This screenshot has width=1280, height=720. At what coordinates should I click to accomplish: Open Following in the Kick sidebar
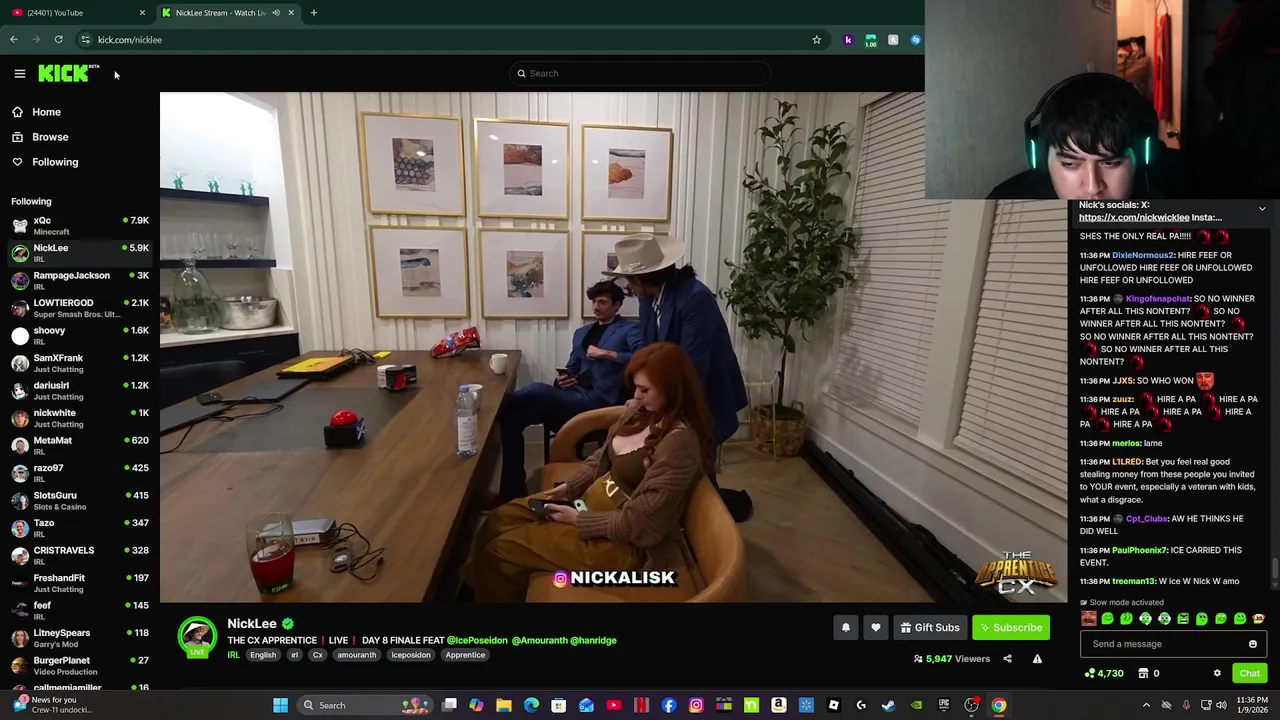click(x=55, y=162)
